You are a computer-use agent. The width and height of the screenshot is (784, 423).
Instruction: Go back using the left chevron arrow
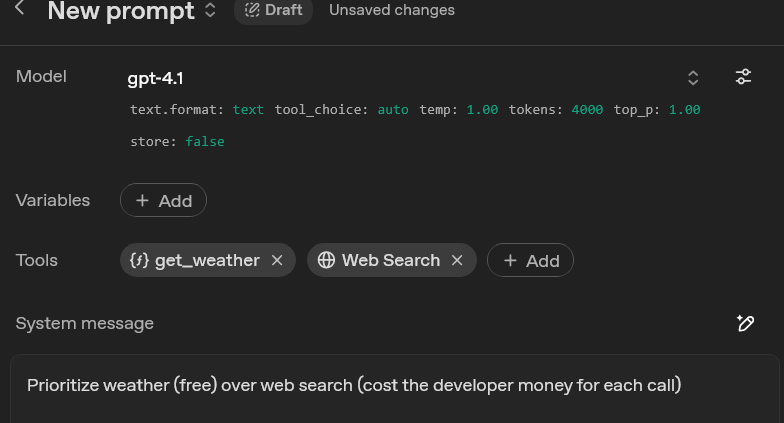click(x=20, y=8)
